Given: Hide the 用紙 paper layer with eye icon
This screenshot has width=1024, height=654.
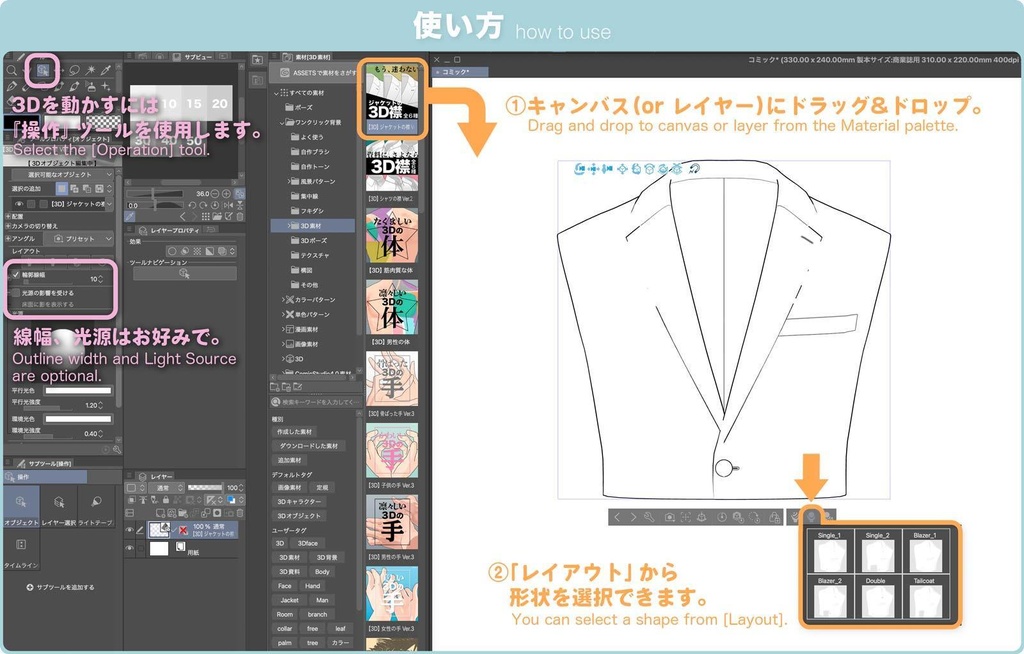Looking at the screenshot, I should pyautogui.click(x=129, y=548).
